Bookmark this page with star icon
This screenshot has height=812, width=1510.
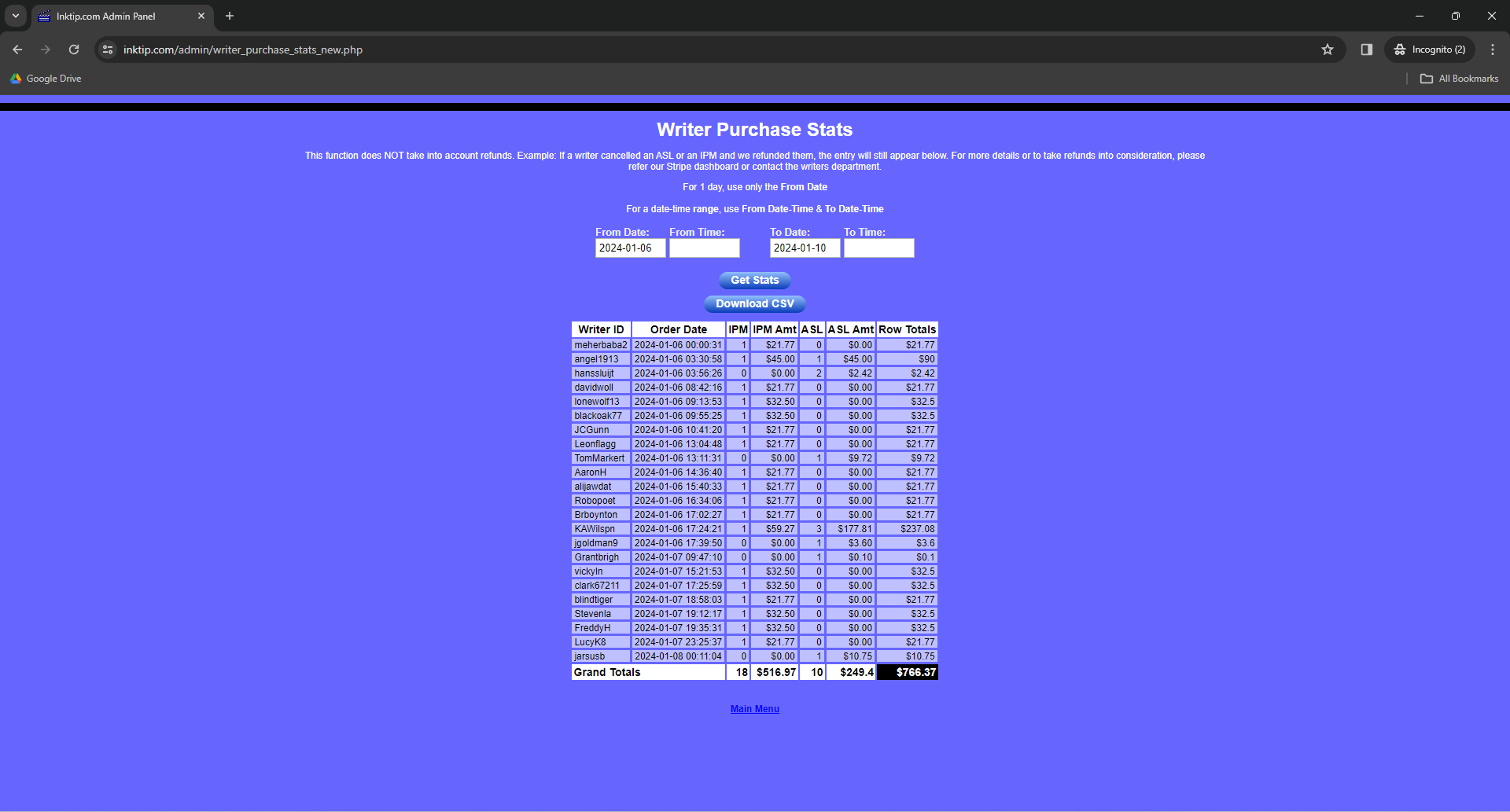pos(1328,50)
